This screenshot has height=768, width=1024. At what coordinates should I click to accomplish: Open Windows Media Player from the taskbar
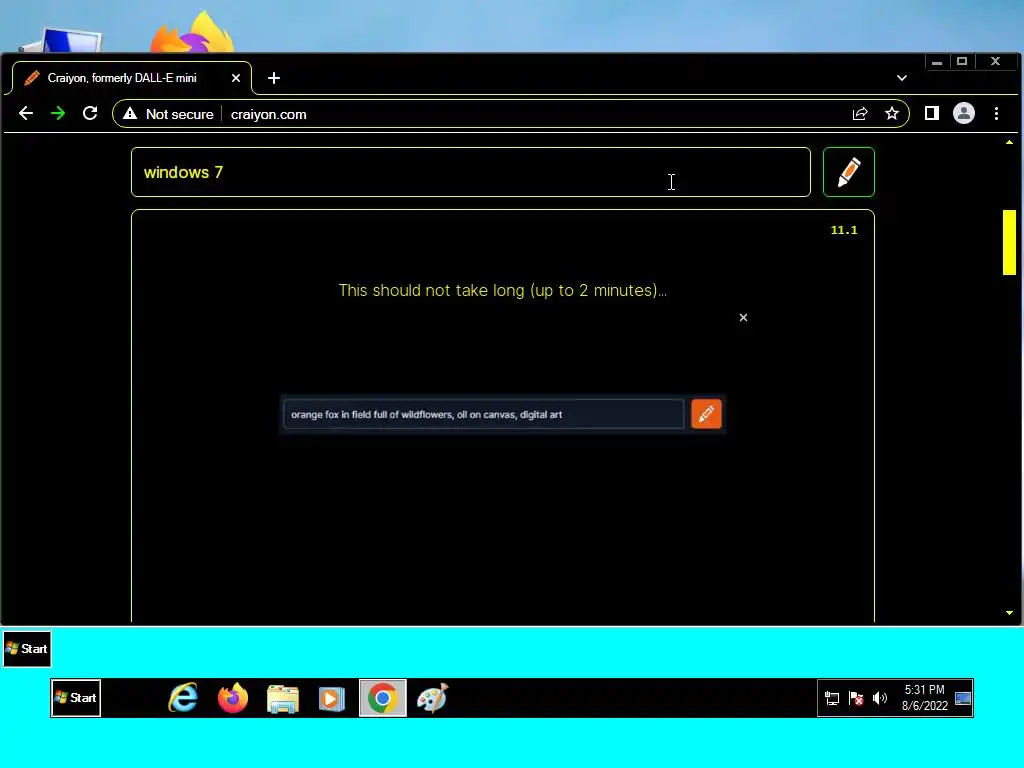[x=332, y=699]
